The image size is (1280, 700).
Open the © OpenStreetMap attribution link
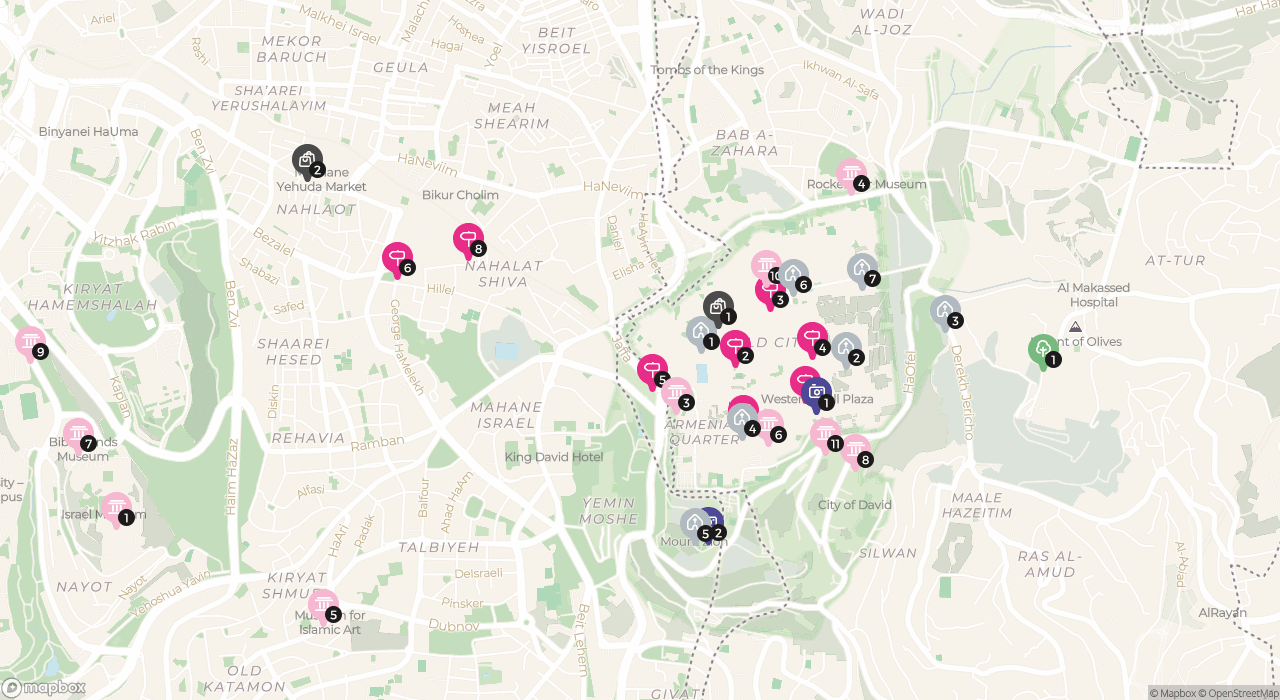(1236, 693)
